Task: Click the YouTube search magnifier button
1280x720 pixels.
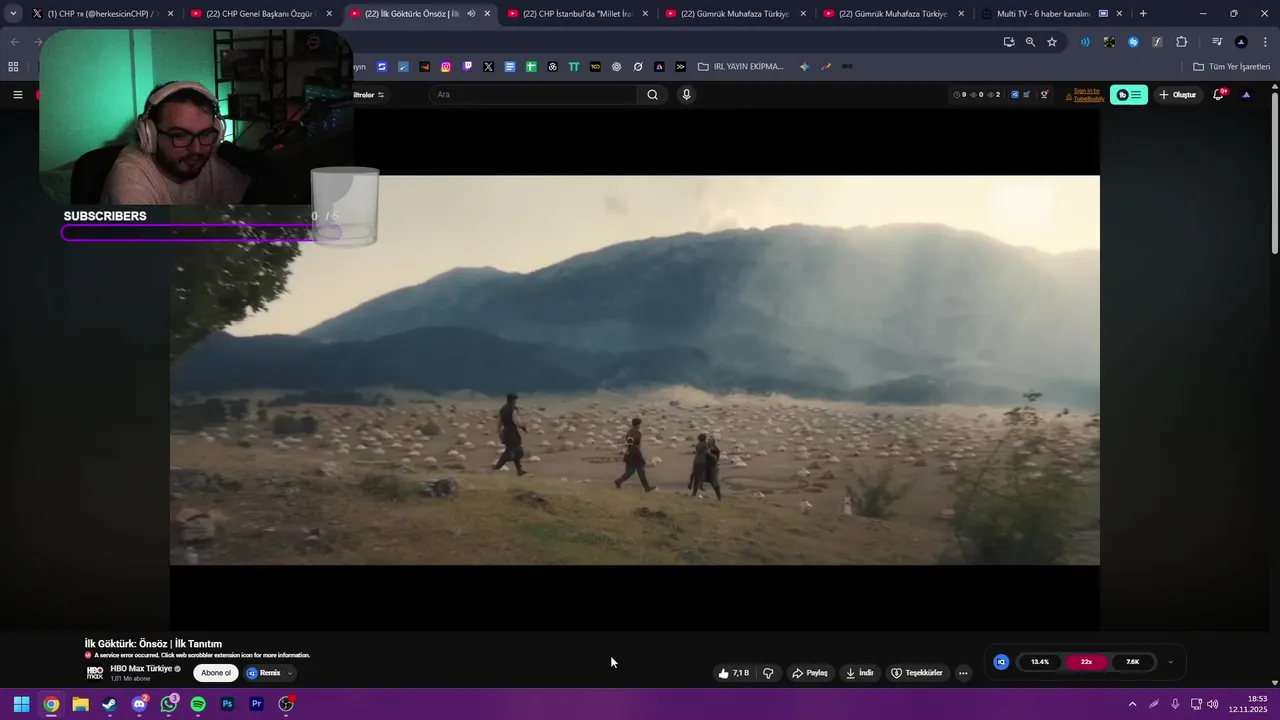Action: (652, 95)
